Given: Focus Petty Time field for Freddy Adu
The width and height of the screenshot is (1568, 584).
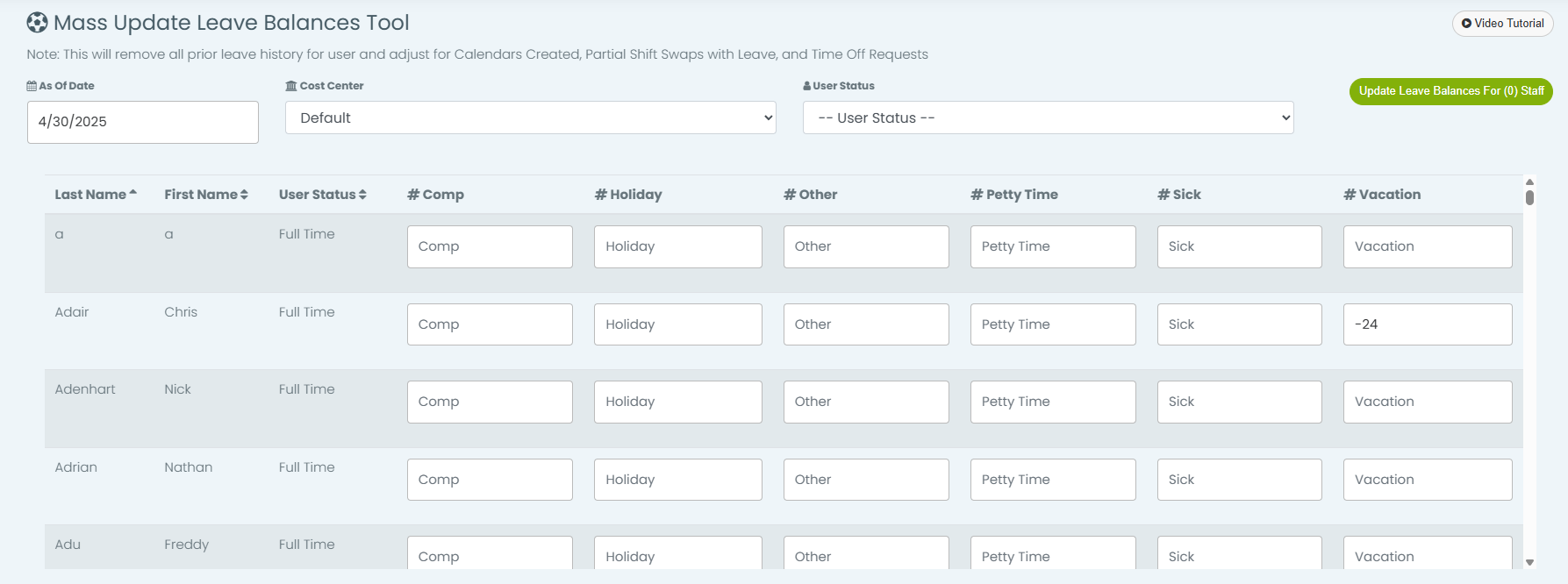Looking at the screenshot, I should (x=1053, y=553).
